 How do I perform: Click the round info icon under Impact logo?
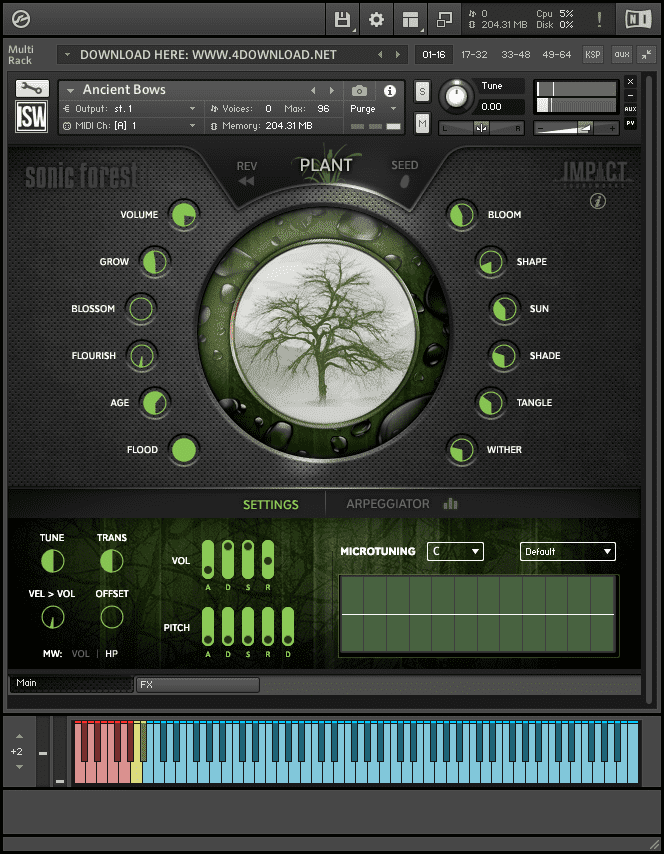click(598, 202)
